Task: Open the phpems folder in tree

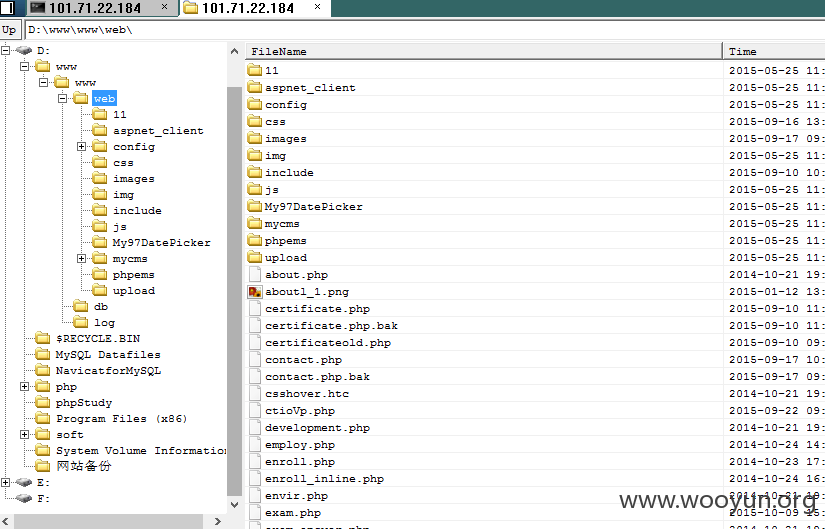Action: pos(133,275)
